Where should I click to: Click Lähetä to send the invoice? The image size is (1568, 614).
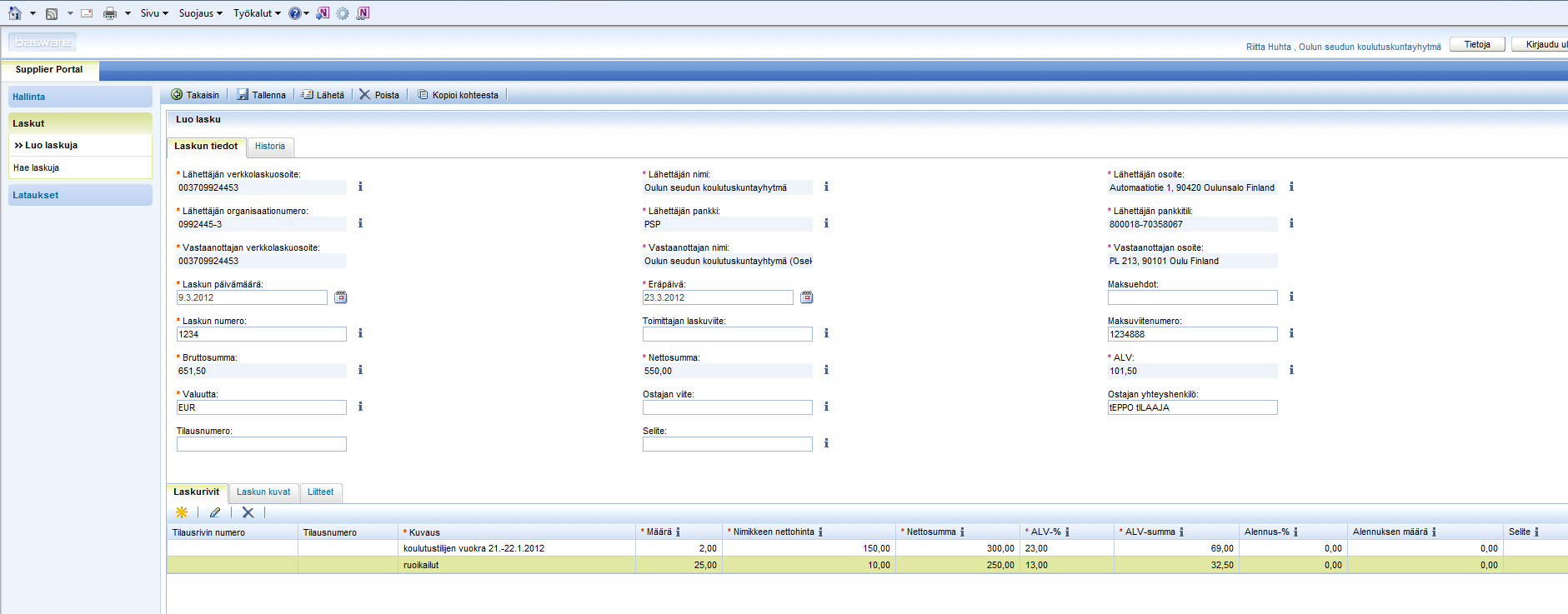pos(323,95)
